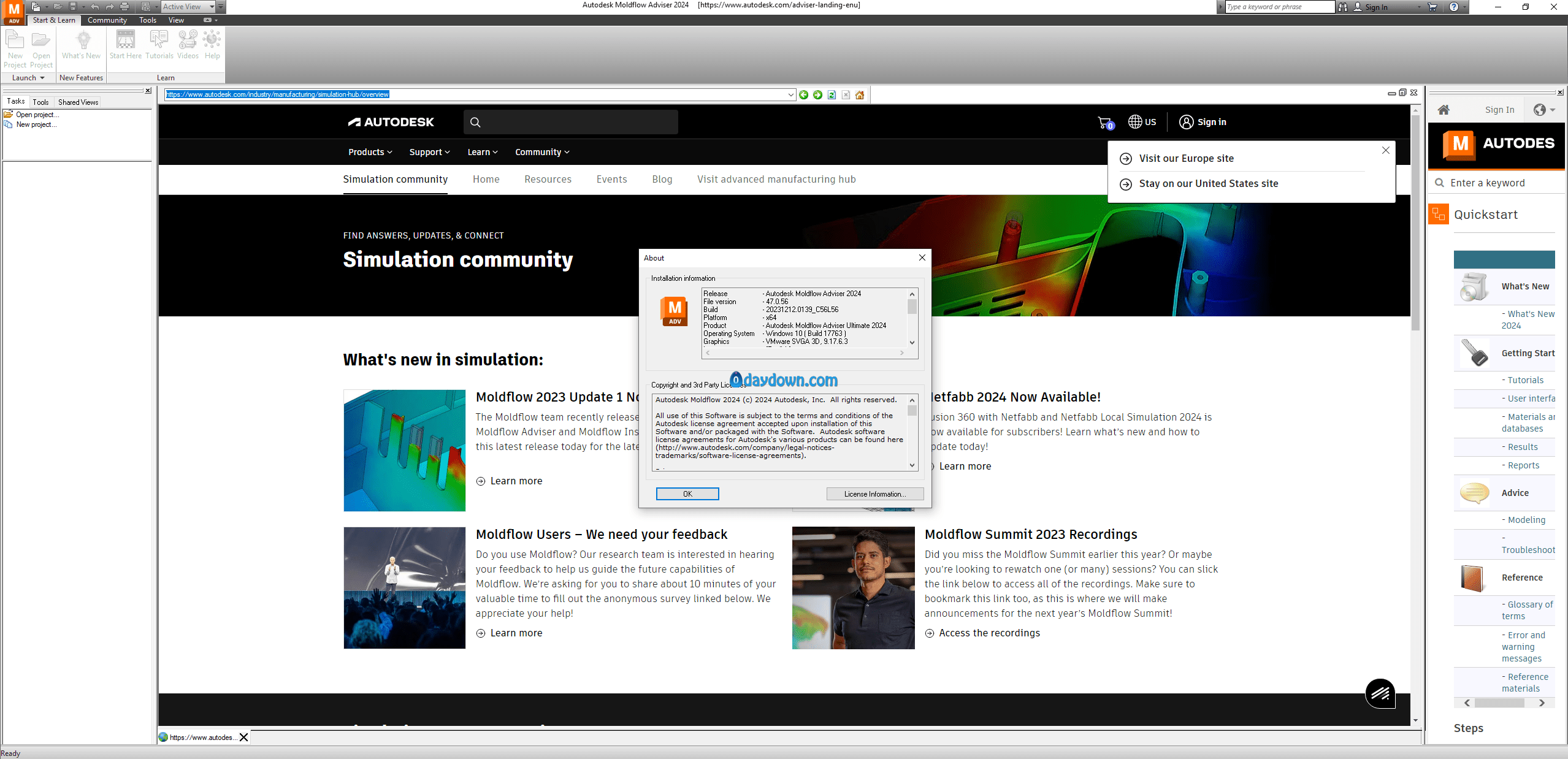Open the title bar Sign In dropdown arrow
This screenshot has width=1568, height=759.
1419,7
